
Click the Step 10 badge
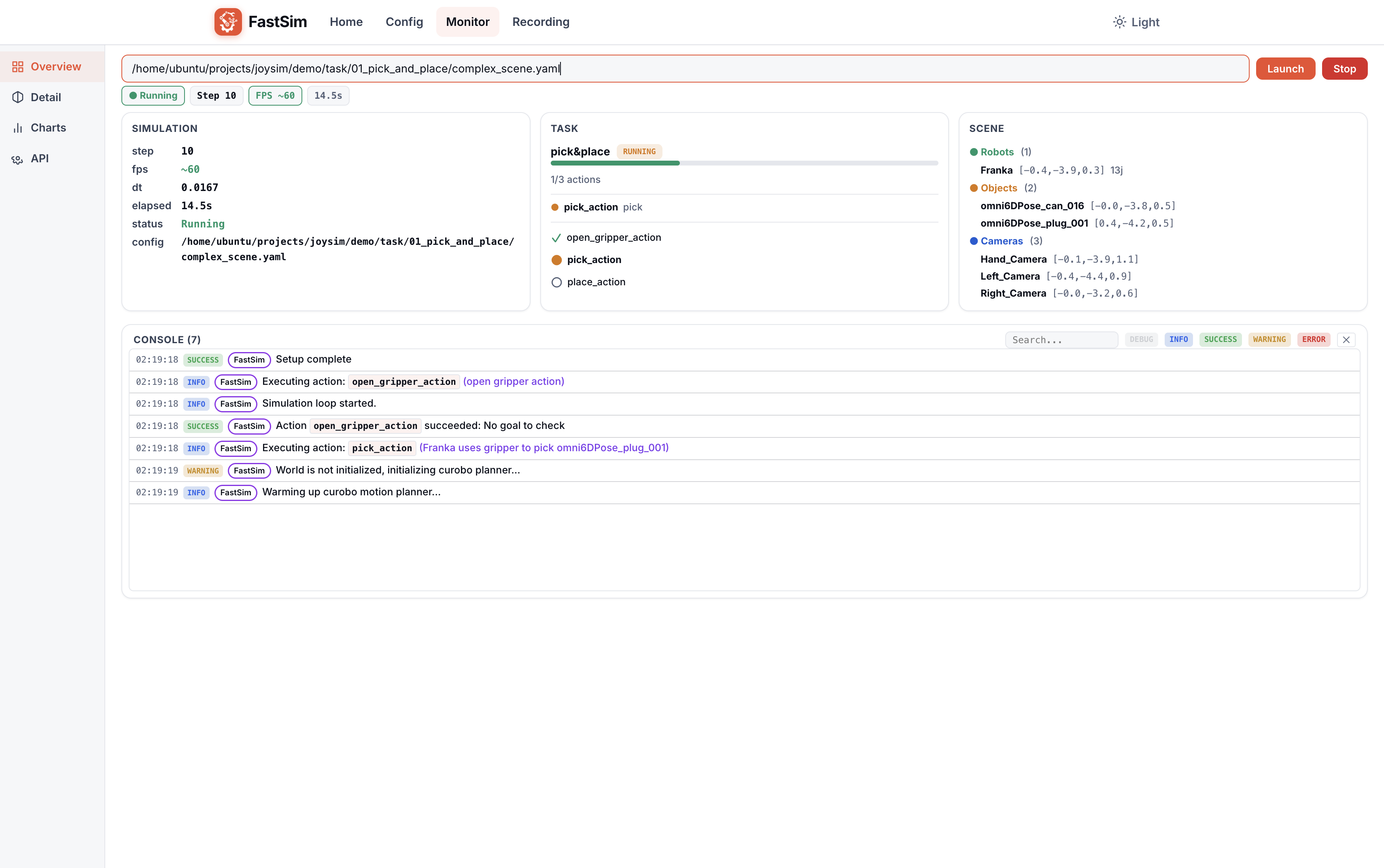[217, 95]
